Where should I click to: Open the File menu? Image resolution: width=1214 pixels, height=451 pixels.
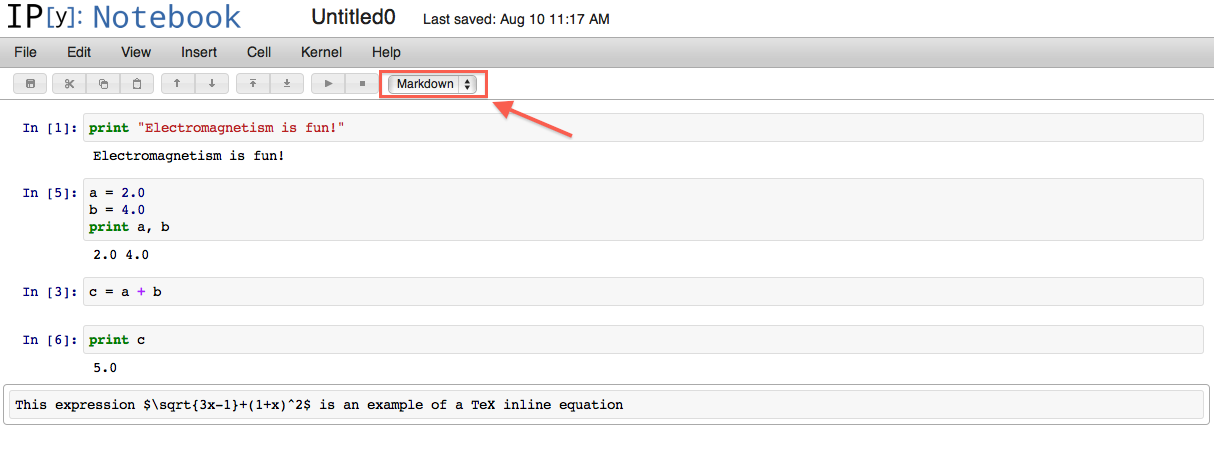click(x=26, y=52)
